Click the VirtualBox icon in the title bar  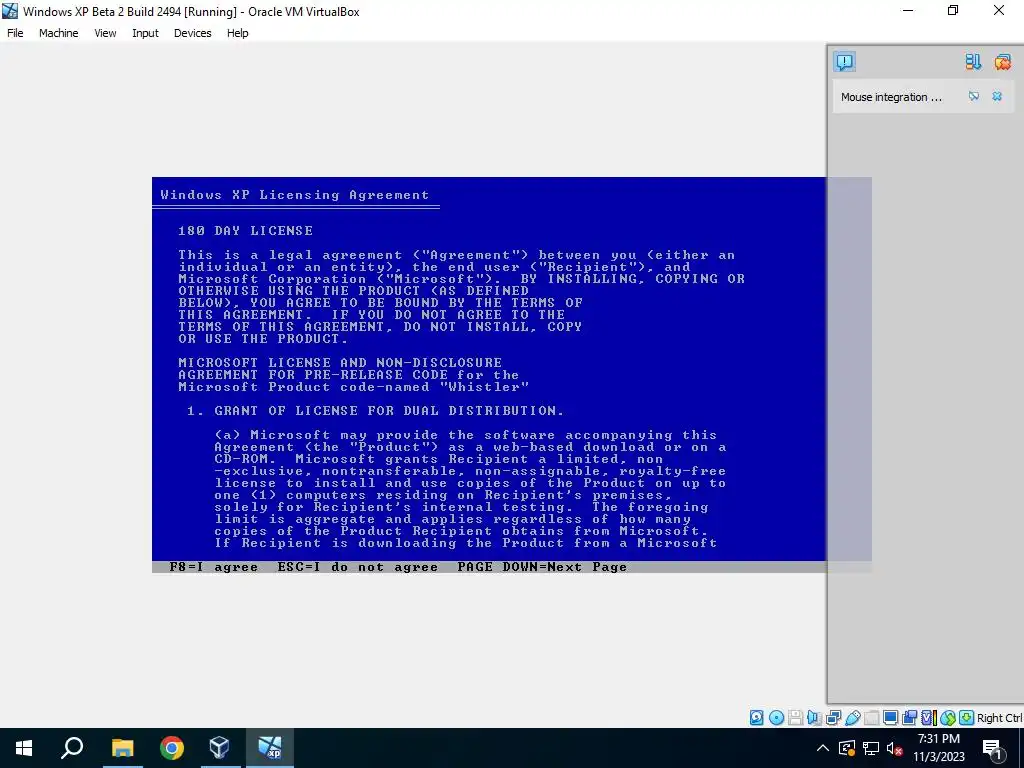pyautogui.click(x=10, y=11)
